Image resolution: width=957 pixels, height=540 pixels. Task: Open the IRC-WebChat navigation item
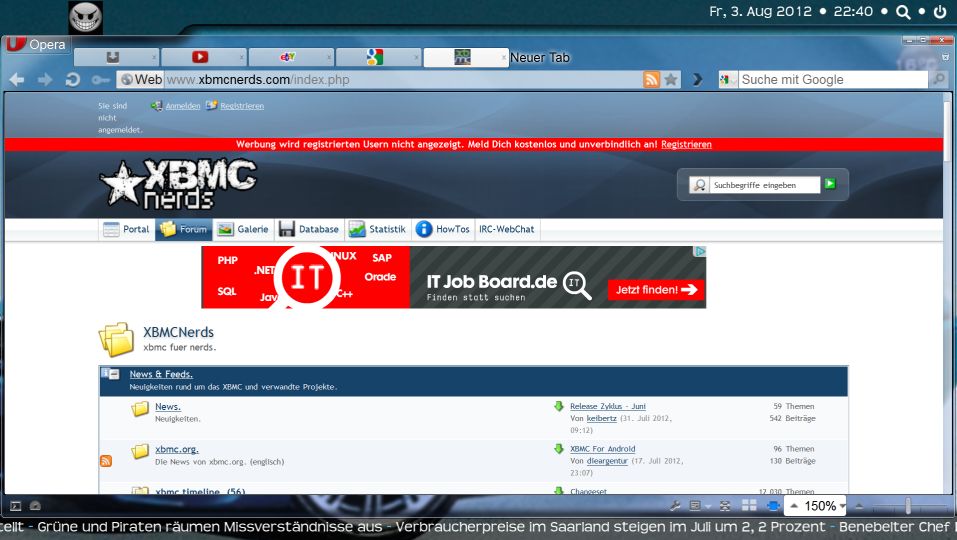507,229
